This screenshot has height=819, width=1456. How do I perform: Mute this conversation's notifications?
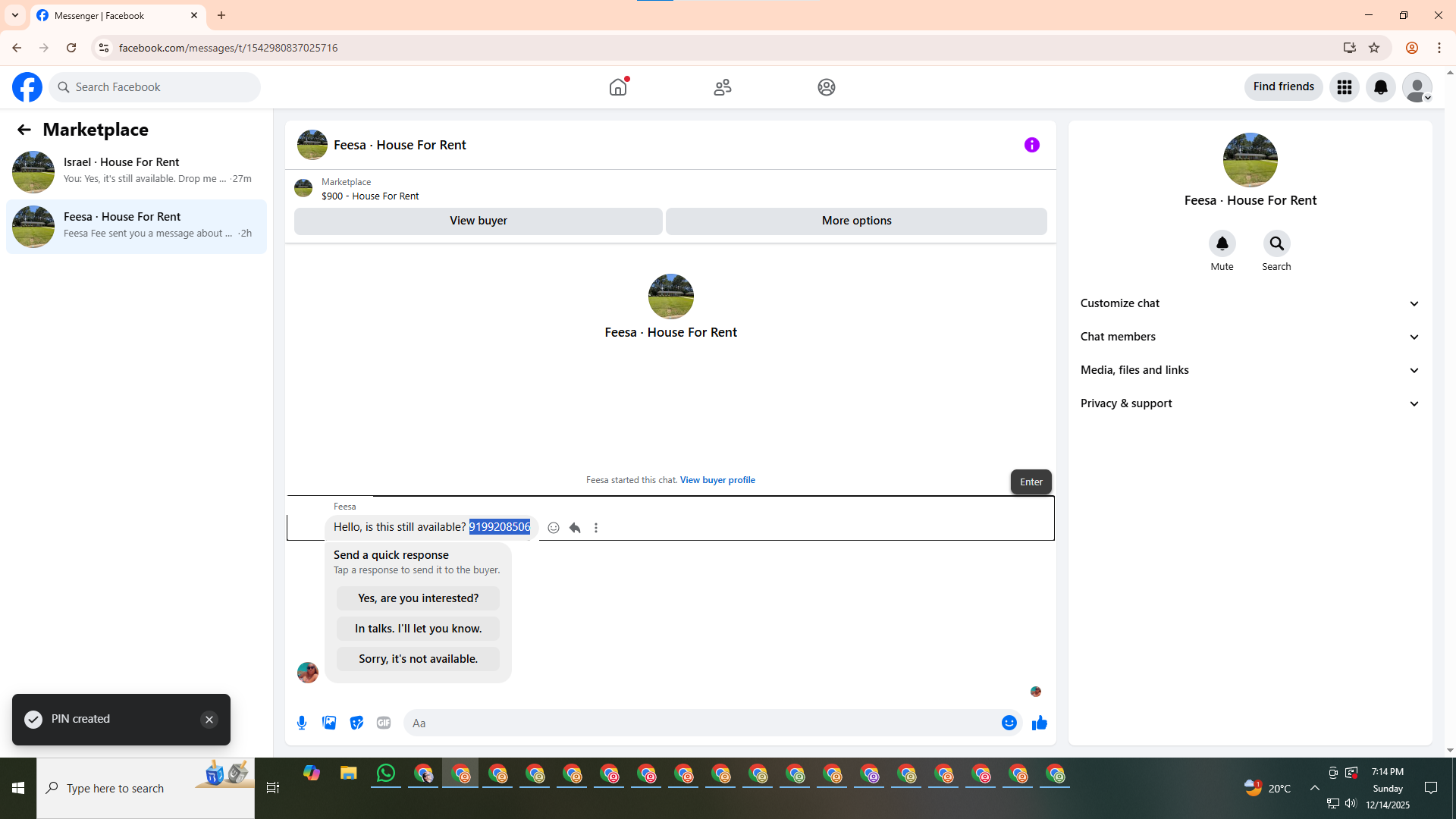coord(1222,244)
